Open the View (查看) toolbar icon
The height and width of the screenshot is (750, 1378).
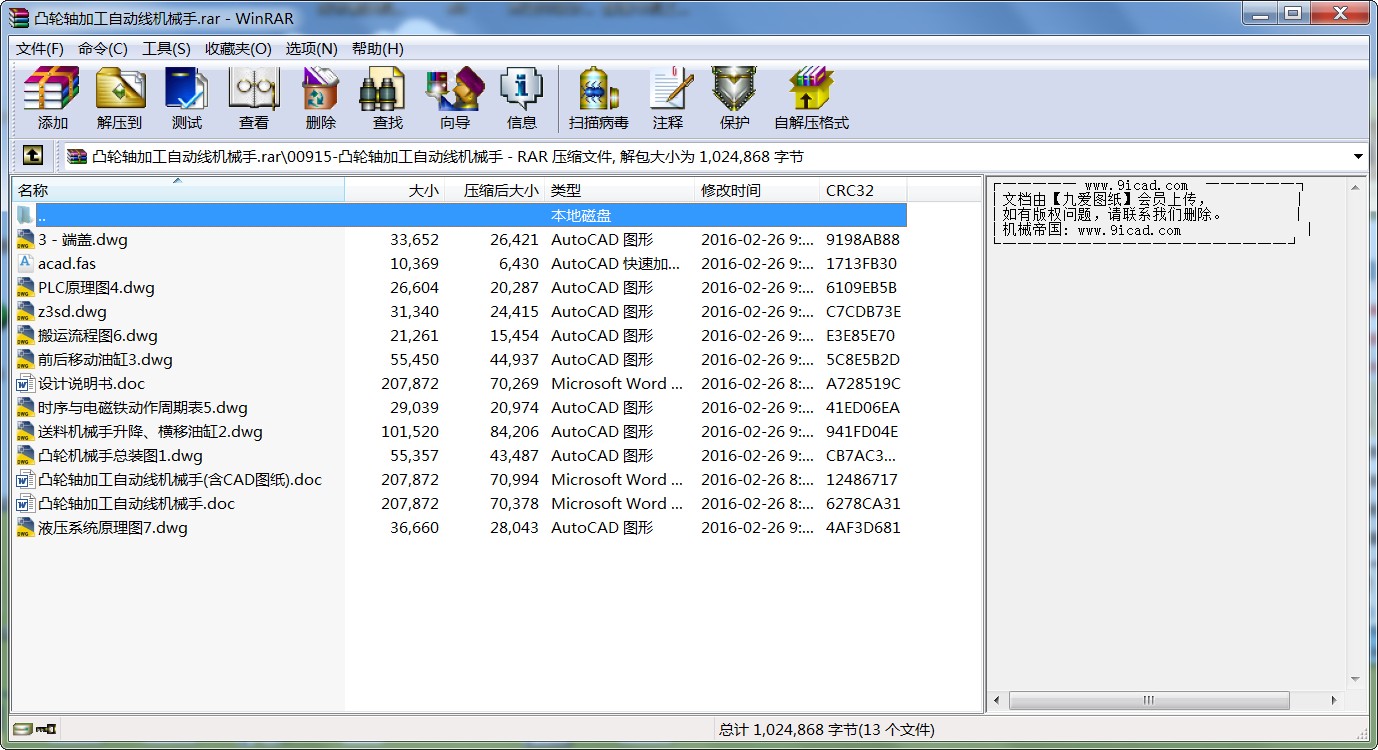pyautogui.click(x=253, y=98)
